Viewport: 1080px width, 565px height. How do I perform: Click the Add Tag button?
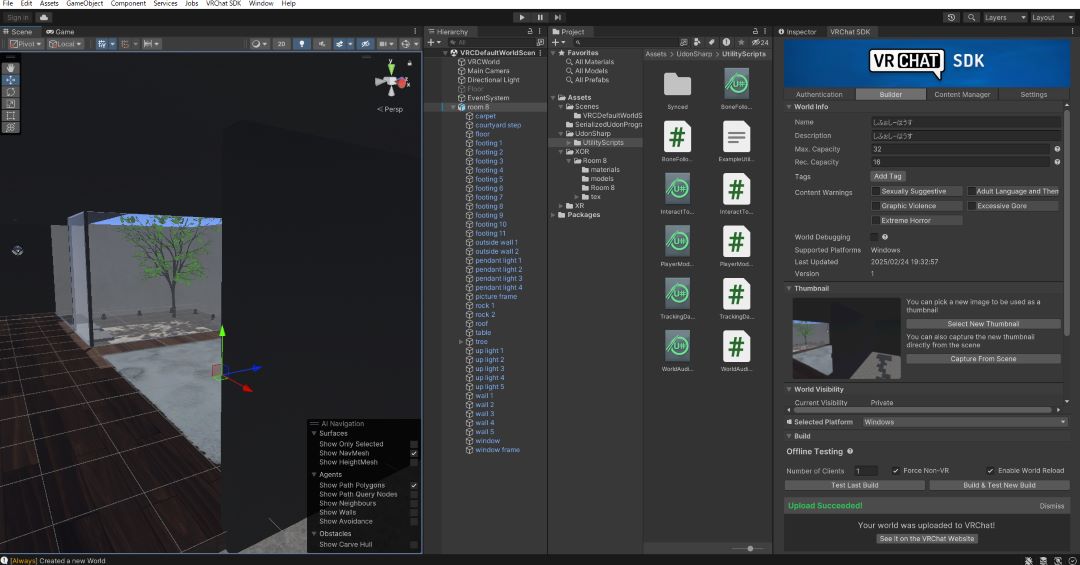point(888,176)
